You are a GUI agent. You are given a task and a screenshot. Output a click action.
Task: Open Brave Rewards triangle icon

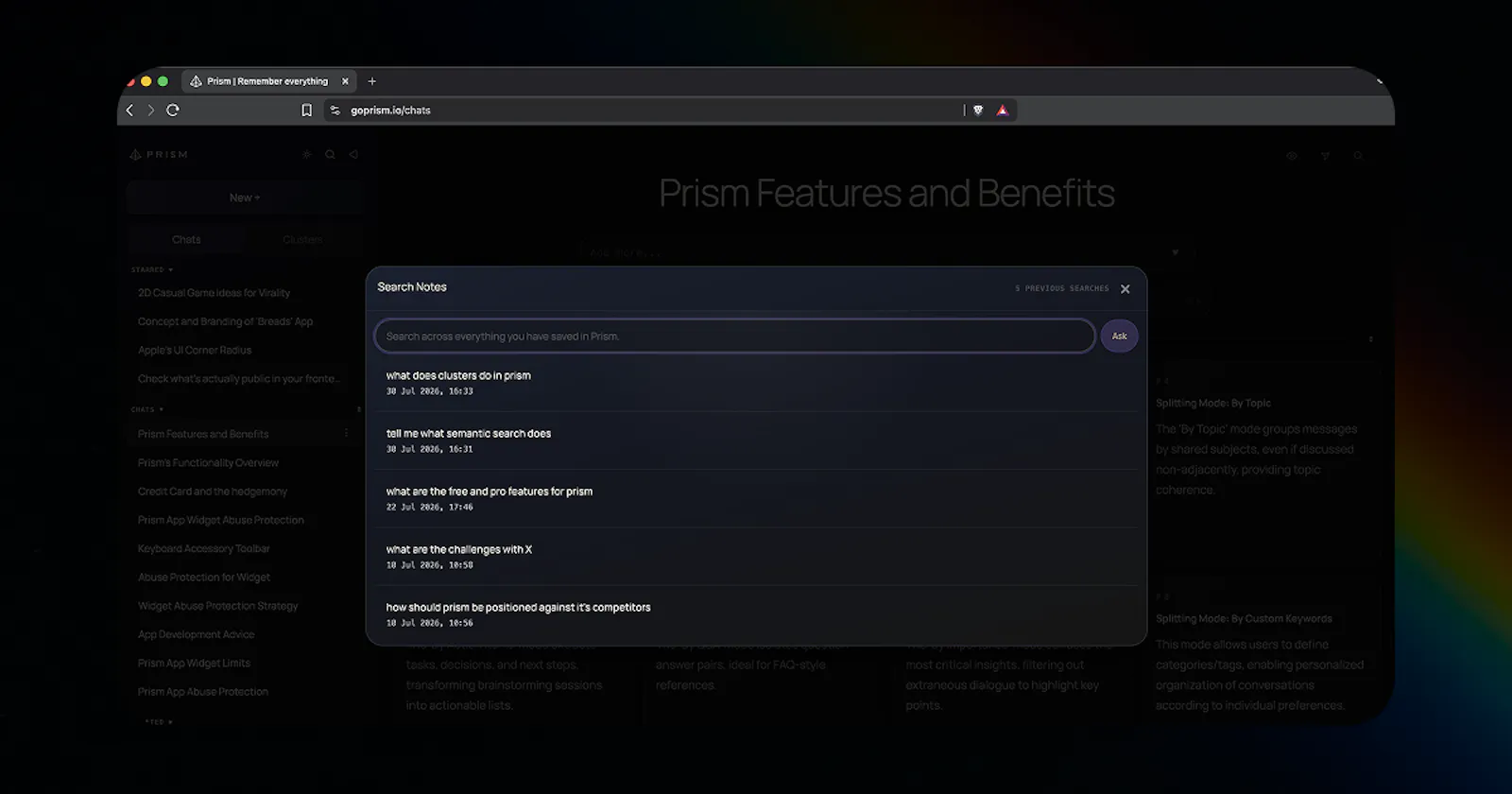(x=1003, y=111)
